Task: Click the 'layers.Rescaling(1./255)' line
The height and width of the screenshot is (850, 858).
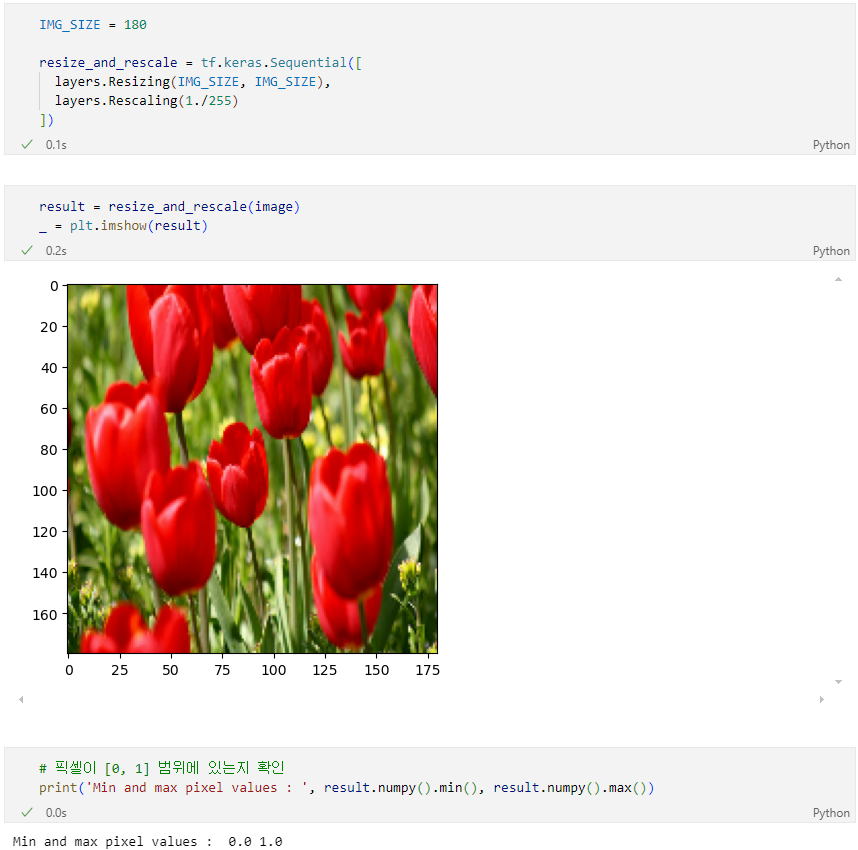Action: [146, 101]
